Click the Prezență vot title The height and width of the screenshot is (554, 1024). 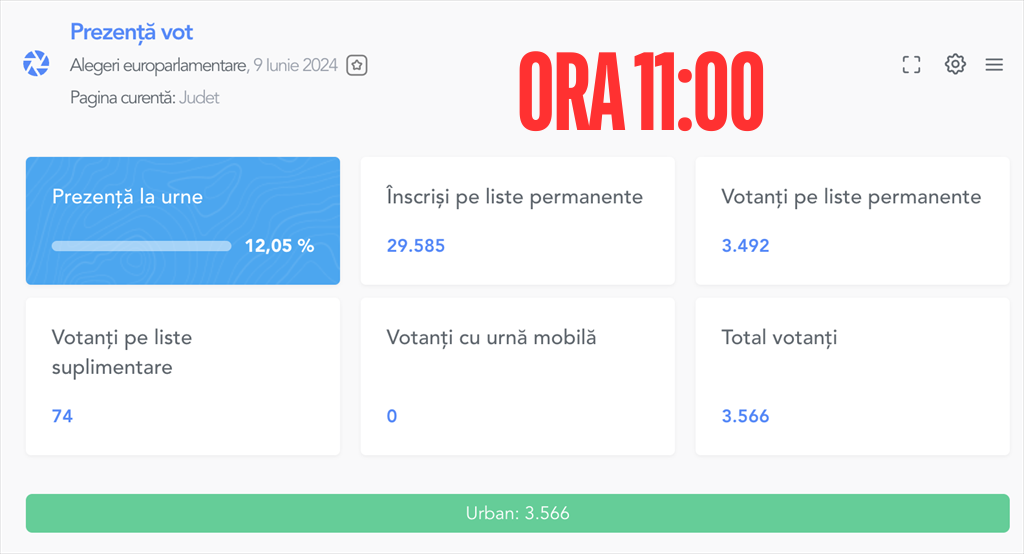131,32
